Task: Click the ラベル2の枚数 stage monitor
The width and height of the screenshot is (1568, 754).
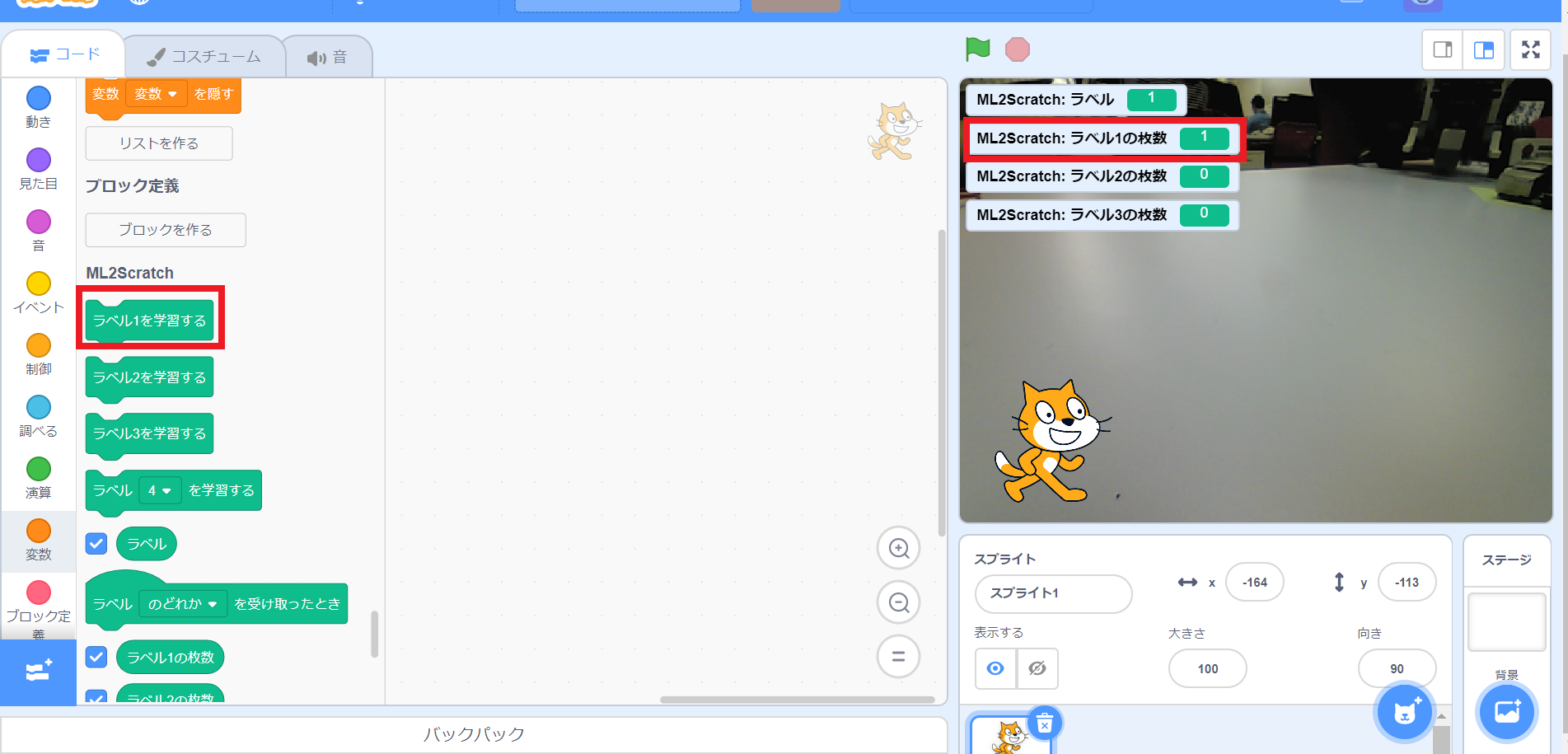Action: [1102, 176]
